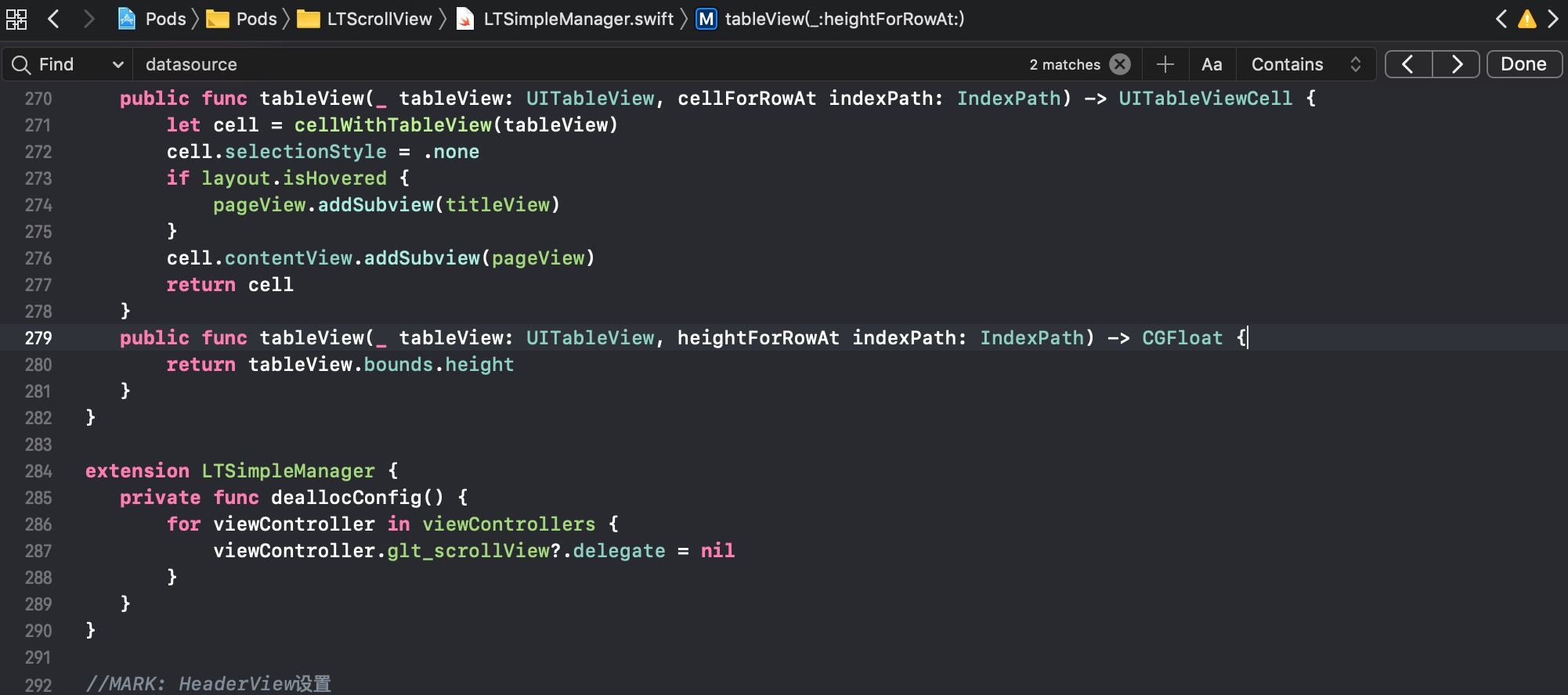The width and height of the screenshot is (1568, 695).
Task: Click on UITableViewCell return type
Action: click(1205, 99)
